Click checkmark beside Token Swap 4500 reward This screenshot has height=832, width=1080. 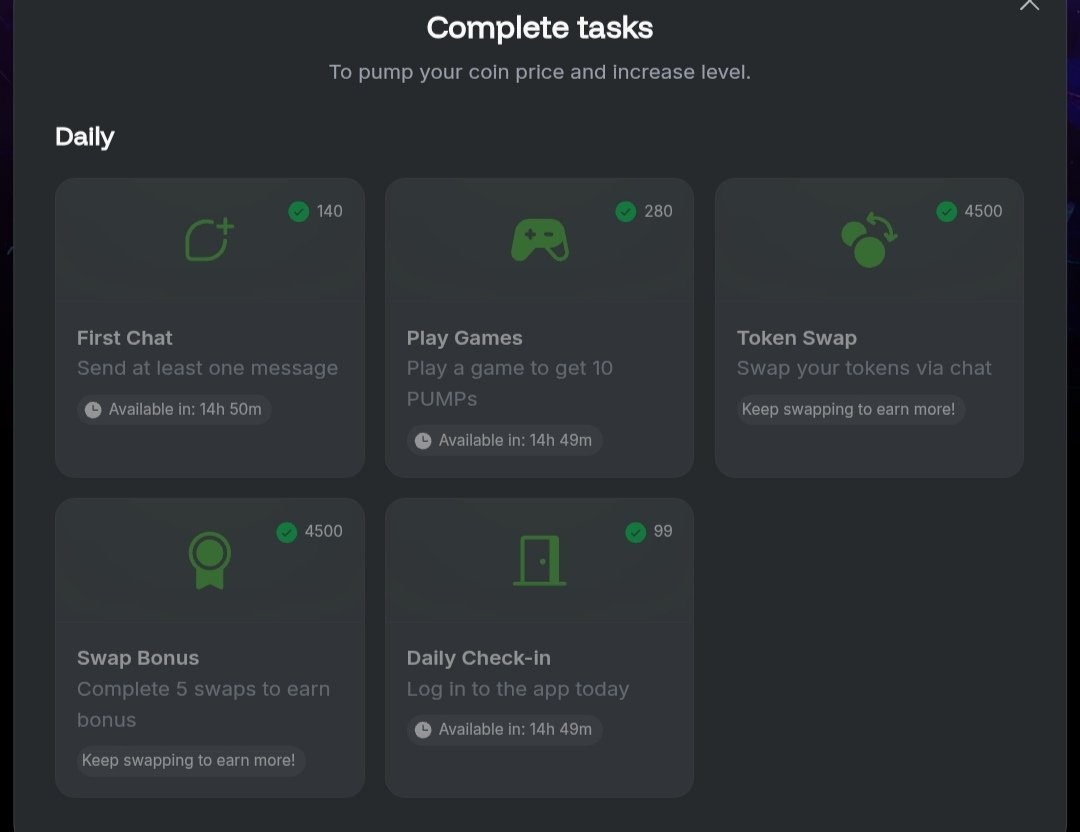pos(946,211)
